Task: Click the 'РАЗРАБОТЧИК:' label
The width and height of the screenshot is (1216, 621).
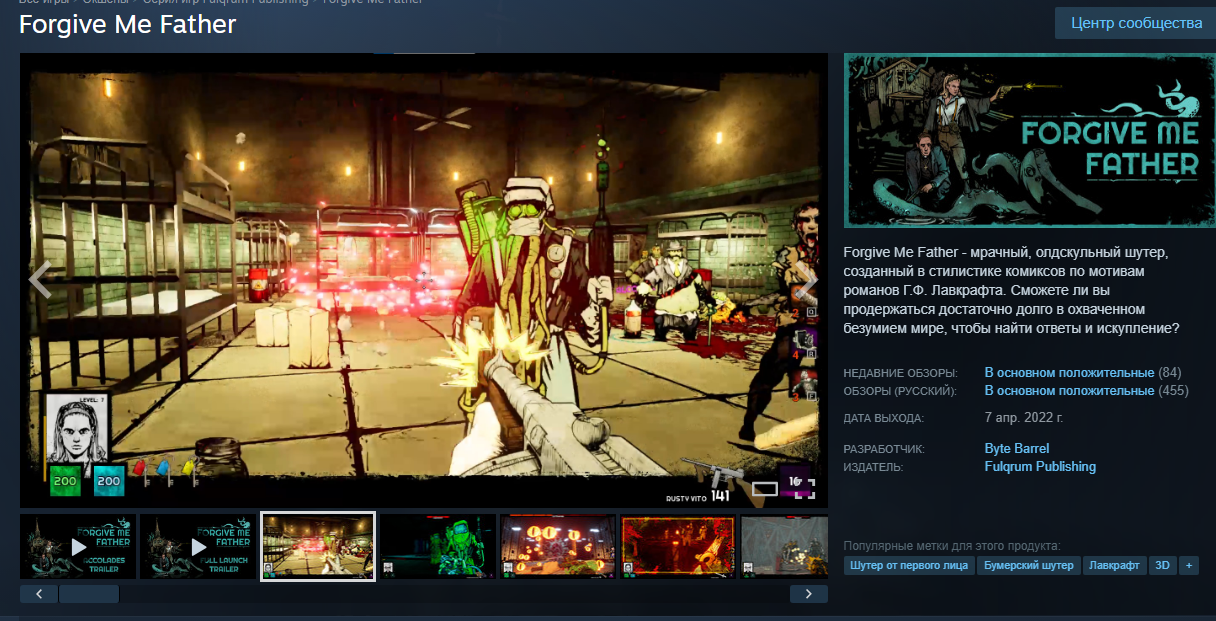Action: (x=885, y=450)
